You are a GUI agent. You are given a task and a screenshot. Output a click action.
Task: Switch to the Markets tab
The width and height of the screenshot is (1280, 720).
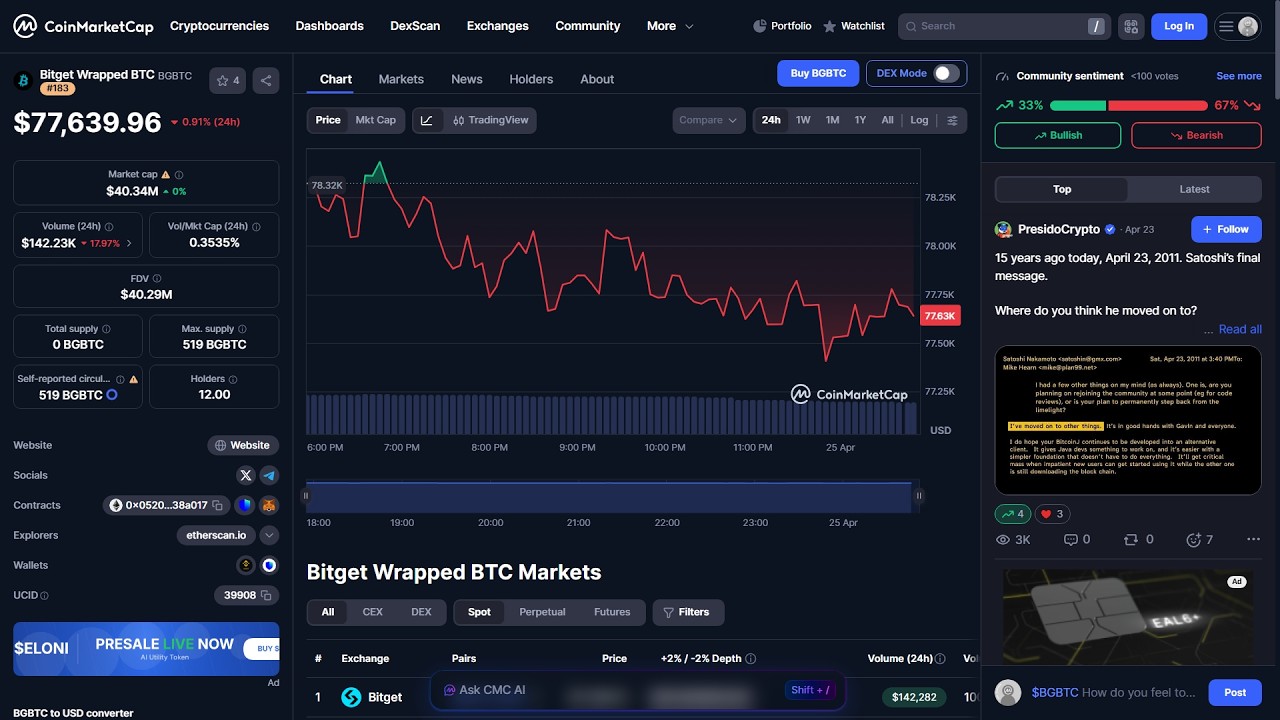pos(401,79)
